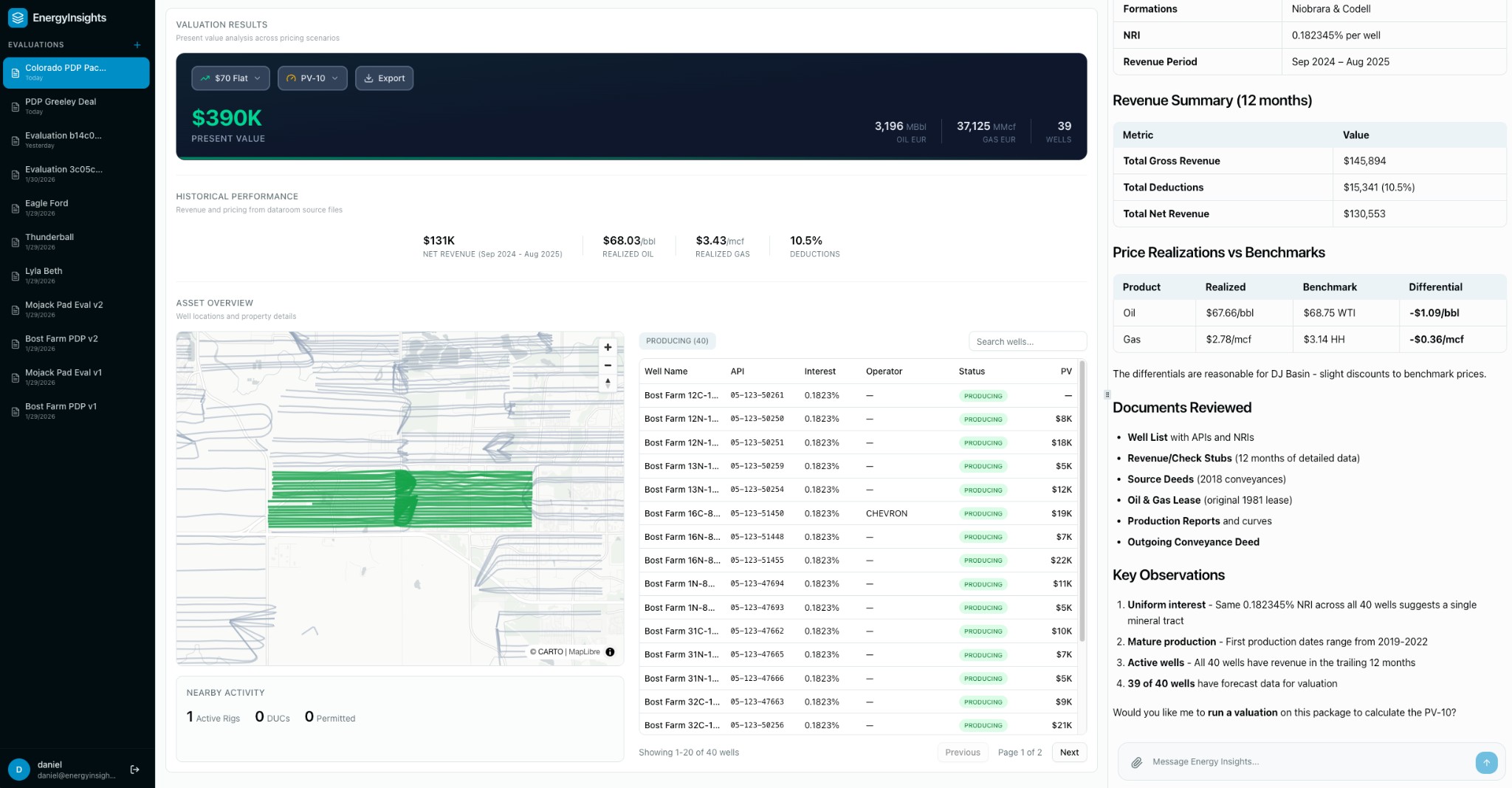This screenshot has height=788, width=1512.
Task: Click the paperclip attachment icon in message bar
Action: (x=1138, y=761)
